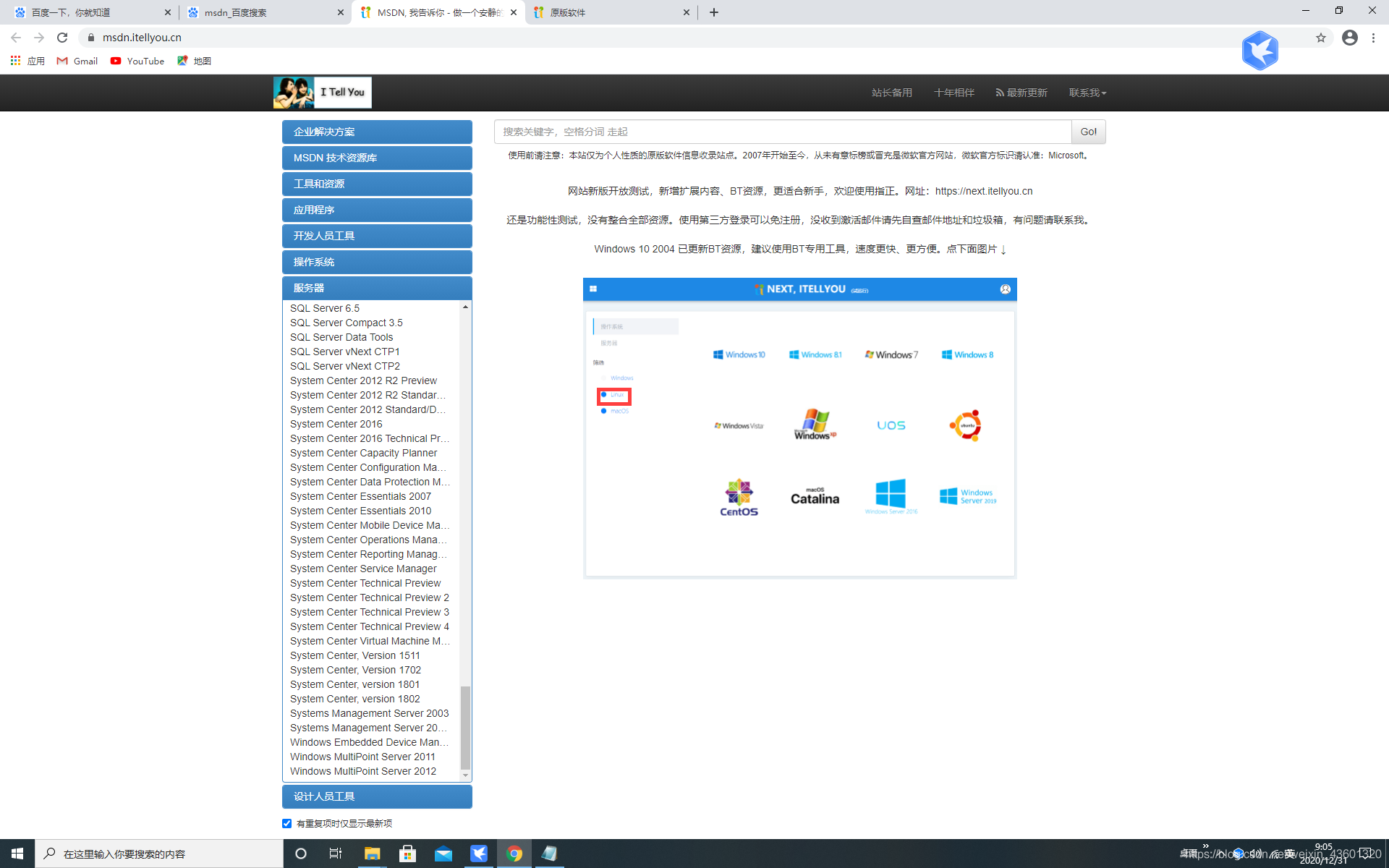Open the Windows Start menu
1389x868 pixels.
(17, 854)
